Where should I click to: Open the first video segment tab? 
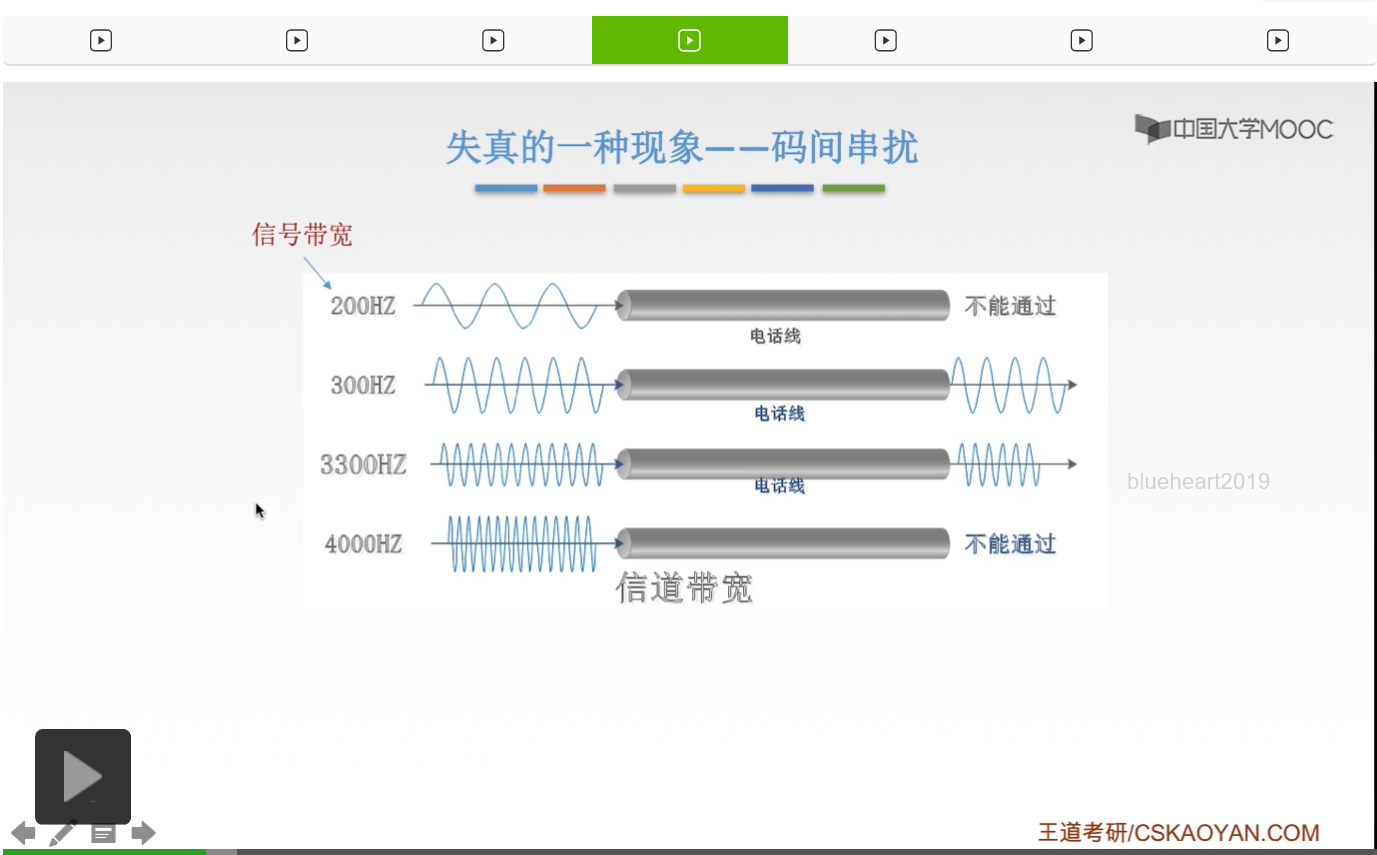pos(101,40)
